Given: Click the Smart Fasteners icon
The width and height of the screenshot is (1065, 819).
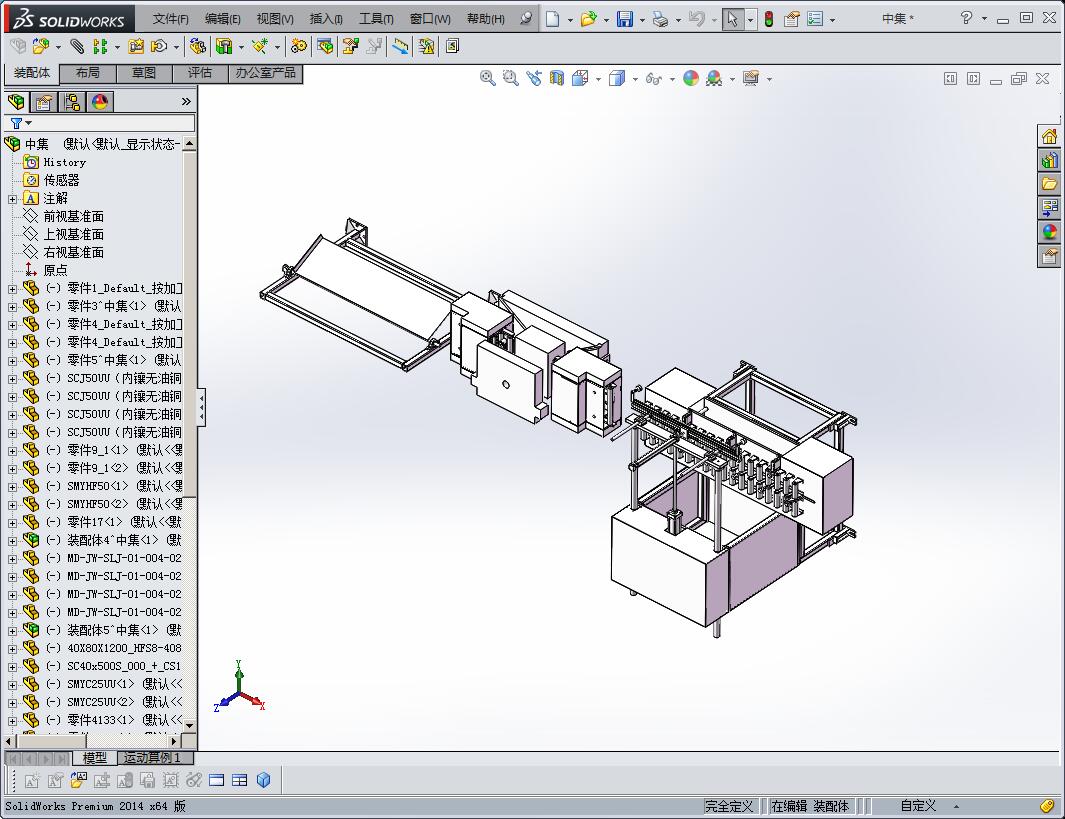Looking at the screenshot, I should [x=136, y=46].
